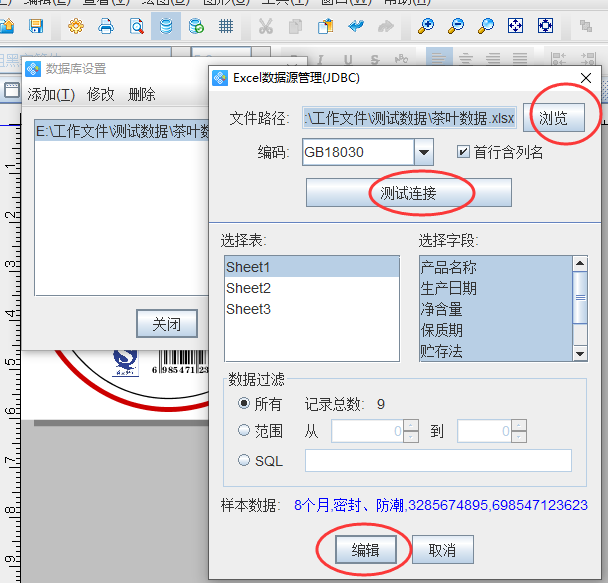This screenshot has height=583, width=608.
Task: Select Sheet2 in the table list
Action: (x=248, y=288)
